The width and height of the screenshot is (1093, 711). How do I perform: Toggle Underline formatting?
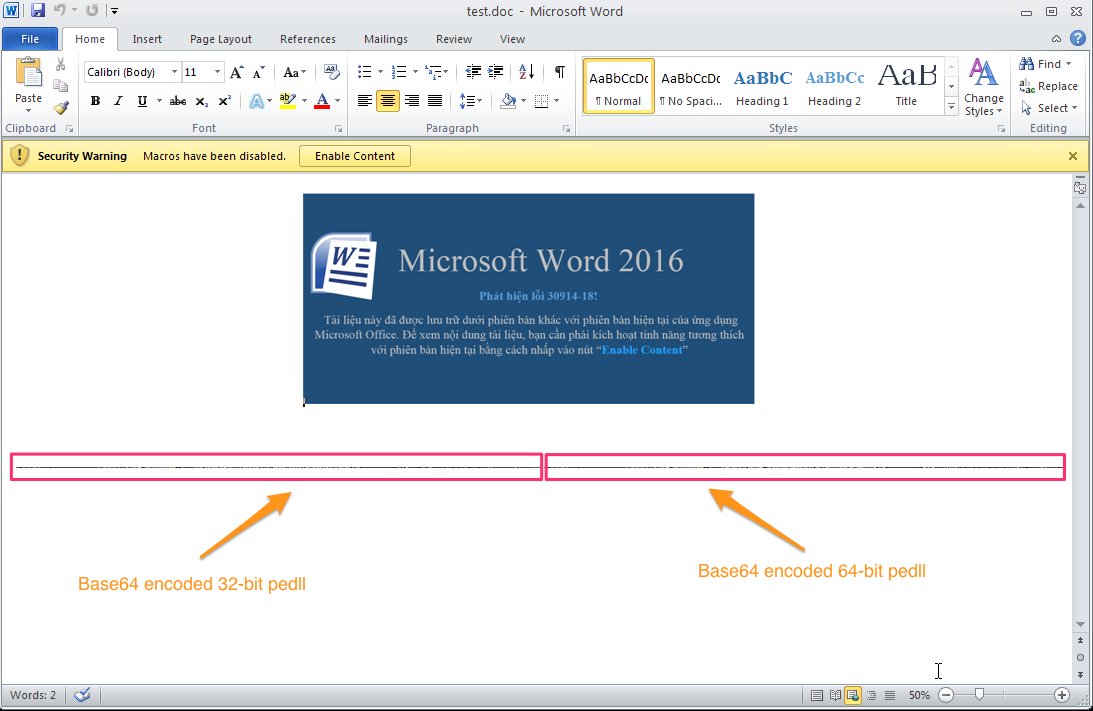coord(142,101)
